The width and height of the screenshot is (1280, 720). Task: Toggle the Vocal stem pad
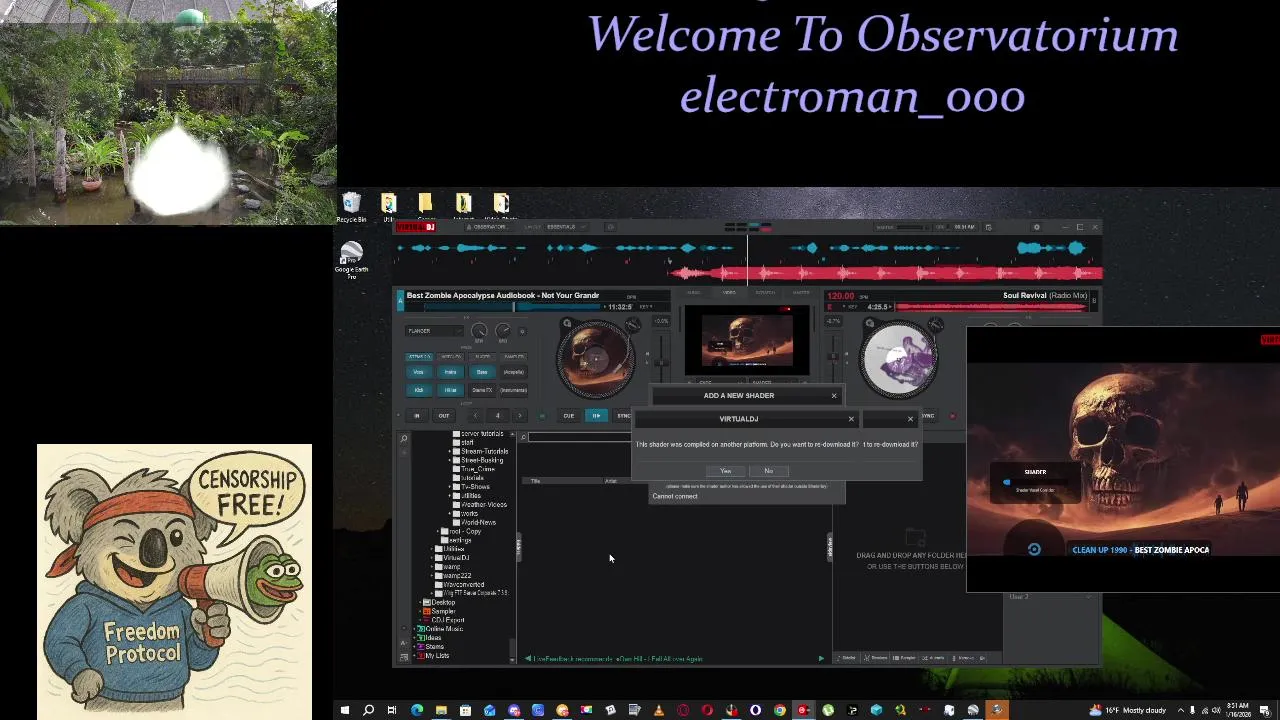(x=419, y=372)
